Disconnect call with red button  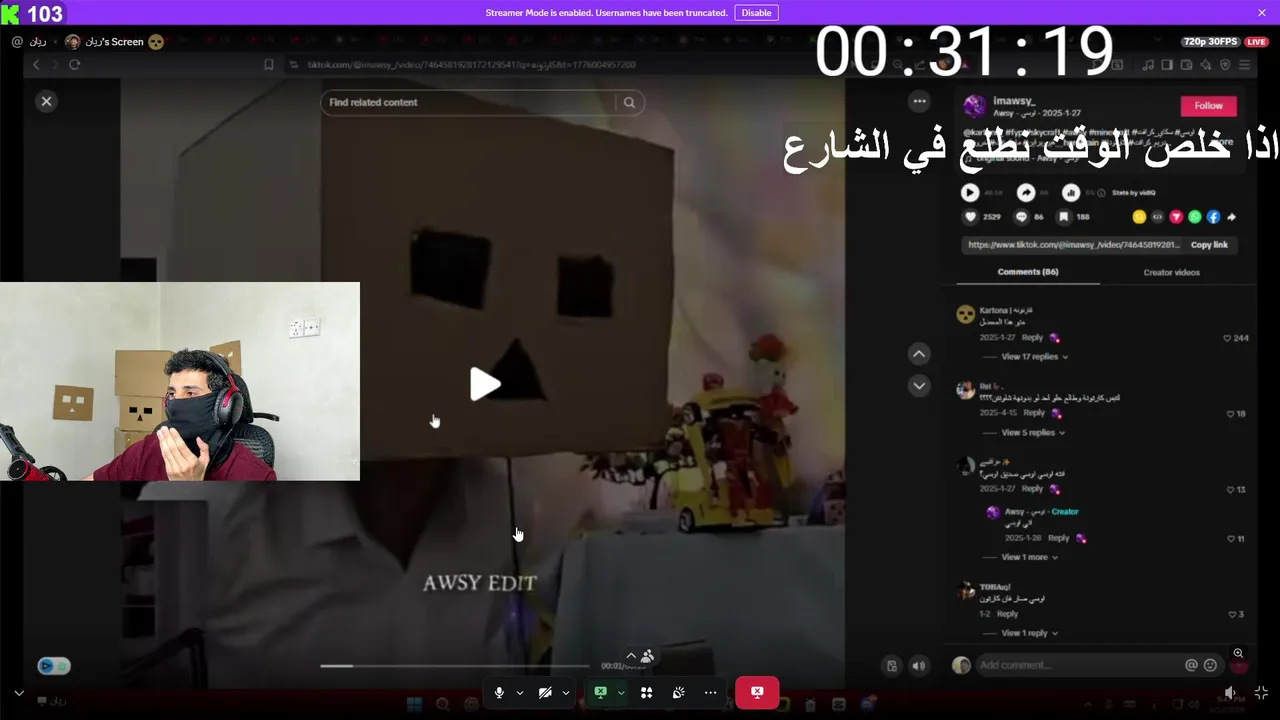tap(757, 692)
